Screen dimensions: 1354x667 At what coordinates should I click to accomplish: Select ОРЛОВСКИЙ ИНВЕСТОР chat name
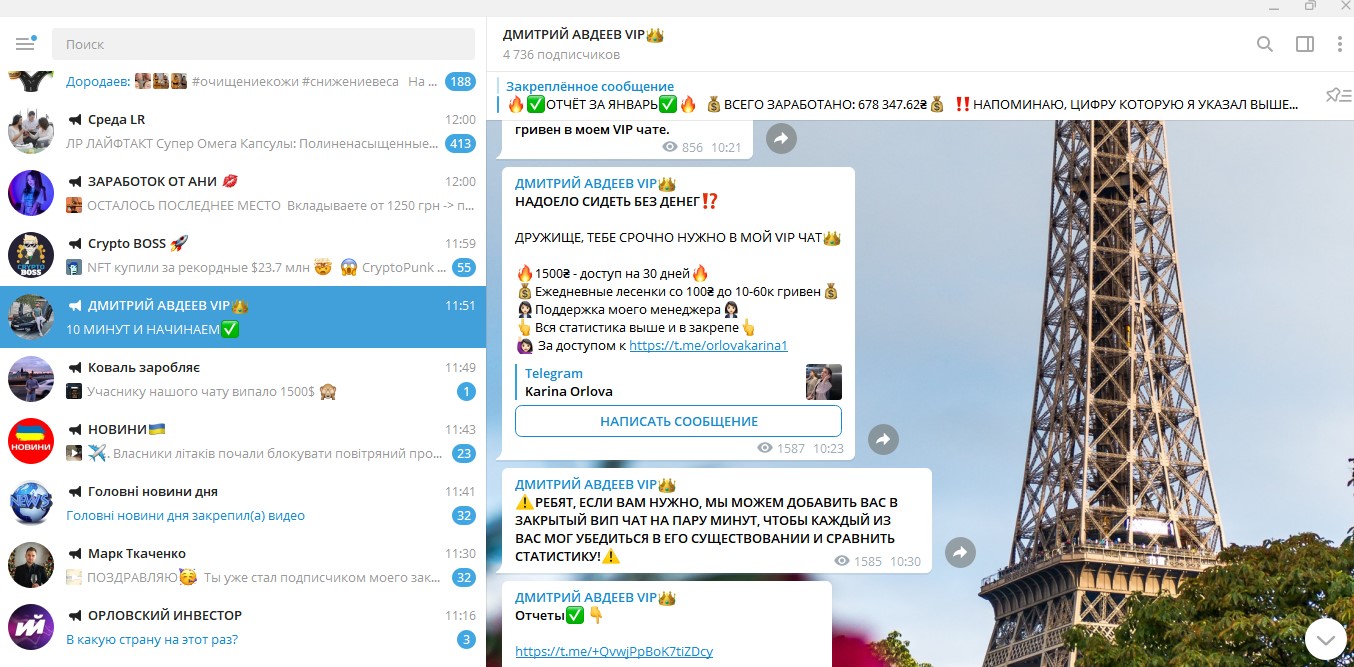pyautogui.click(x=165, y=616)
